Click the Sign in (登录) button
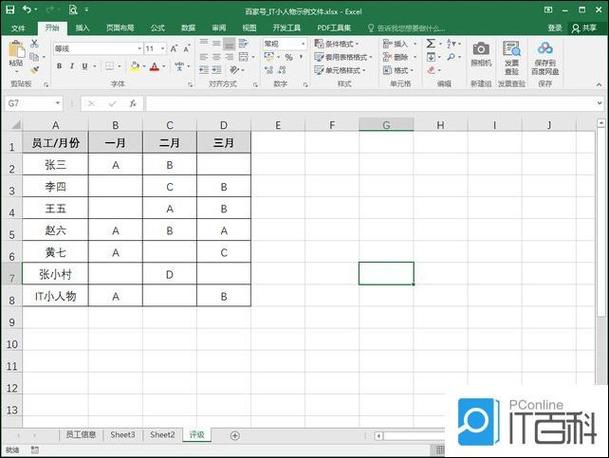Image resolution: width=609 pixels, height=458 pixels. click(555, 28)
